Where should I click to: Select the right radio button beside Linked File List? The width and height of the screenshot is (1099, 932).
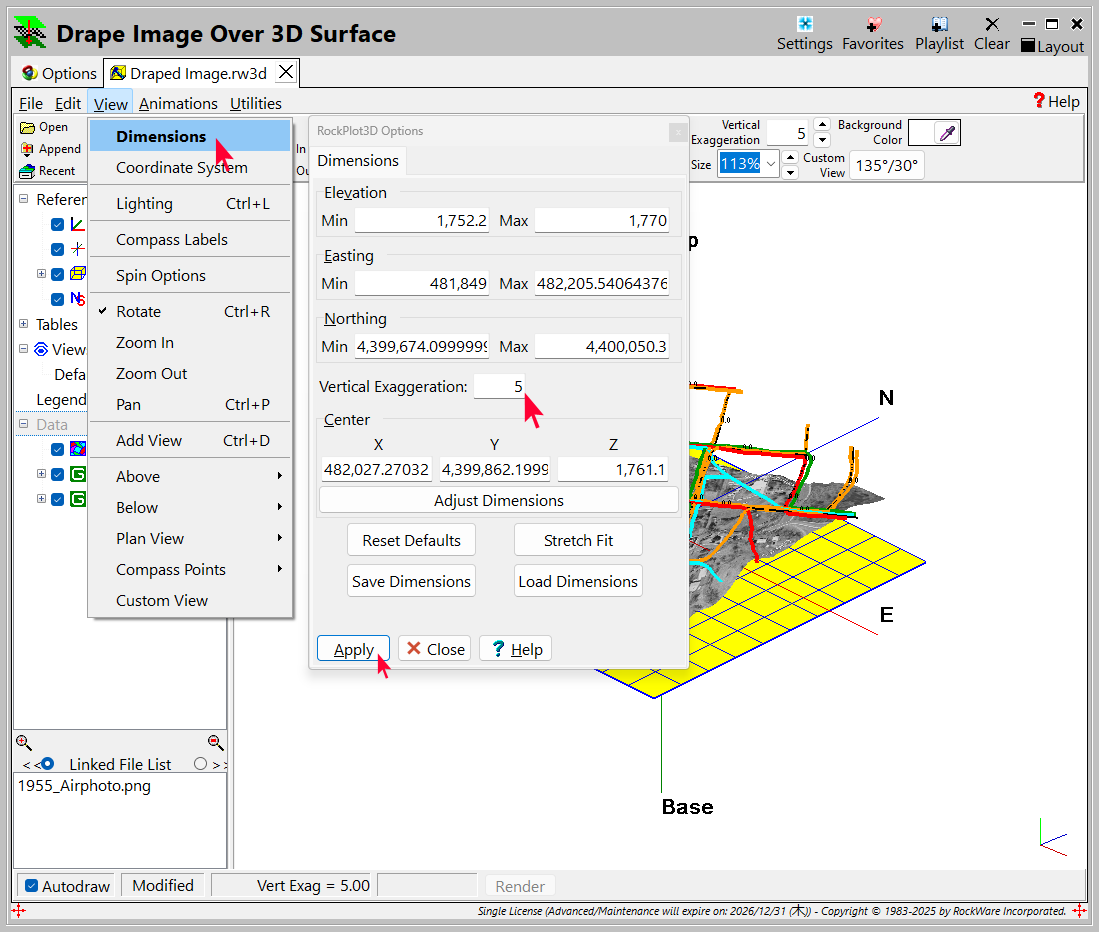(x=201, y=764)
